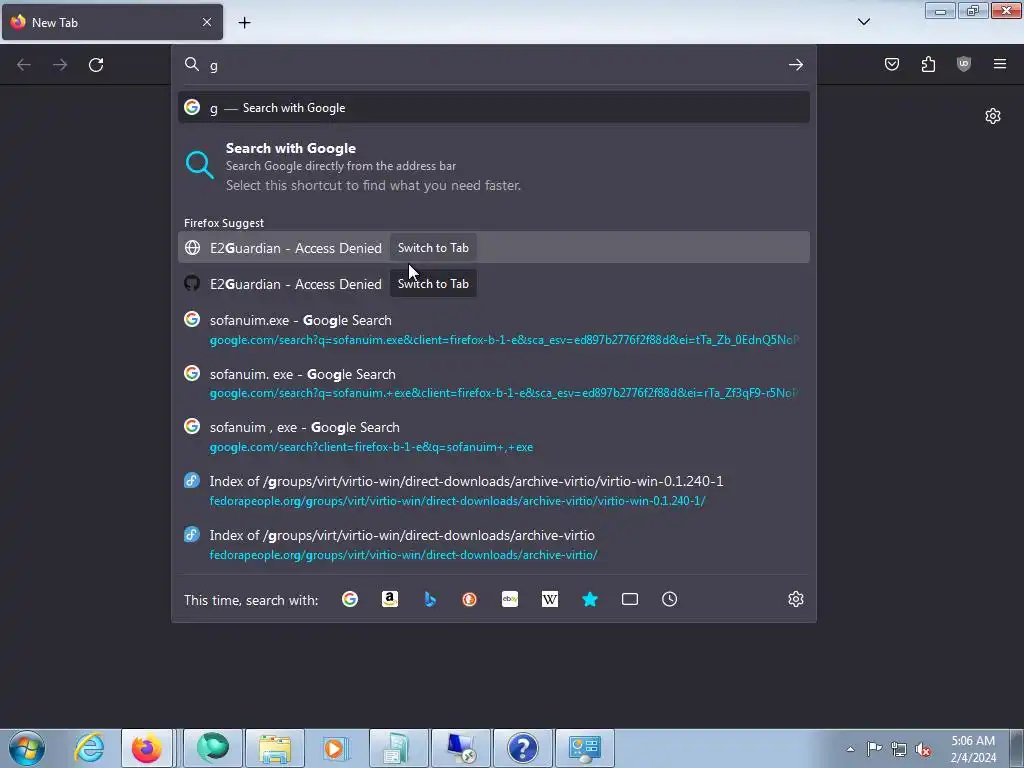The height and width of the screenshot is (768, 1024).
Task: Click the muted volume tray icon
Action: point(923,749)
